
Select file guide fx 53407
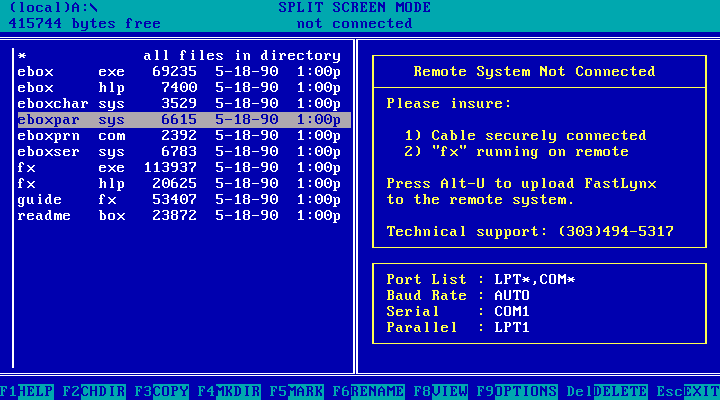[x=180, y=200]
